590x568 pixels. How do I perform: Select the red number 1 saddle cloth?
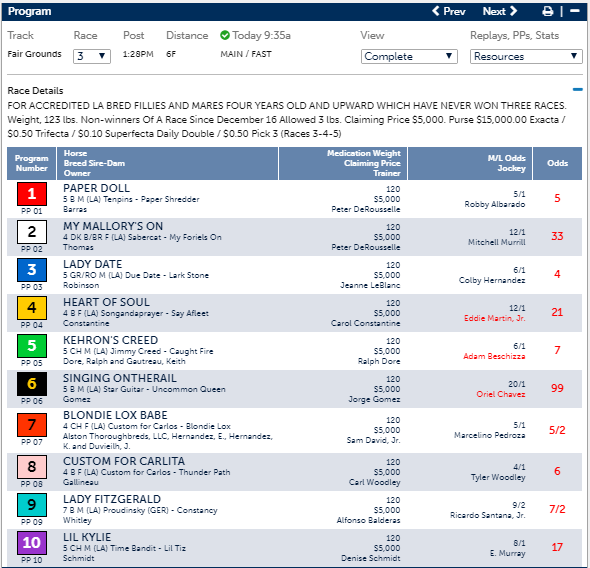pos(32,194)
